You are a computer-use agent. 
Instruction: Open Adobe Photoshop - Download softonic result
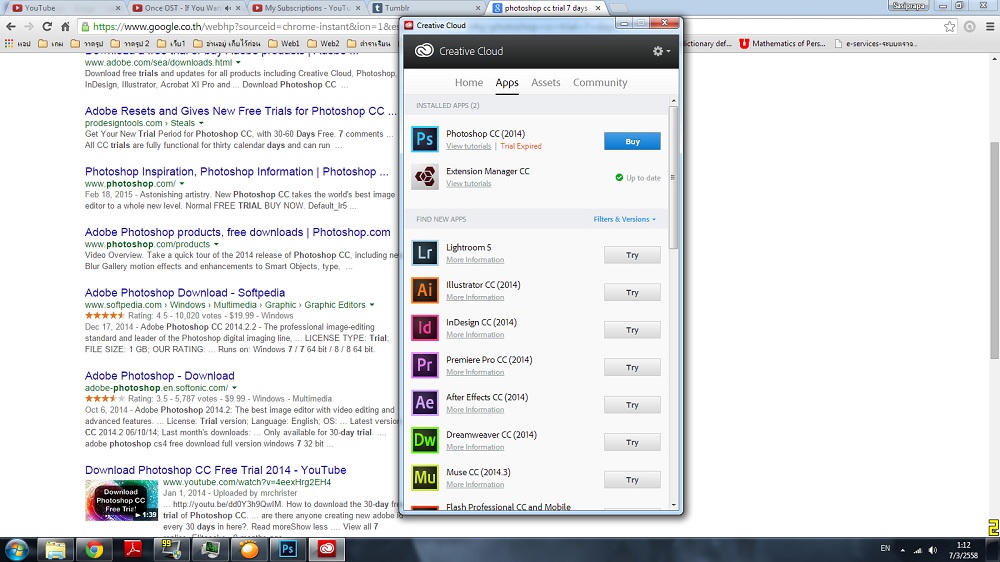(159, 376)
